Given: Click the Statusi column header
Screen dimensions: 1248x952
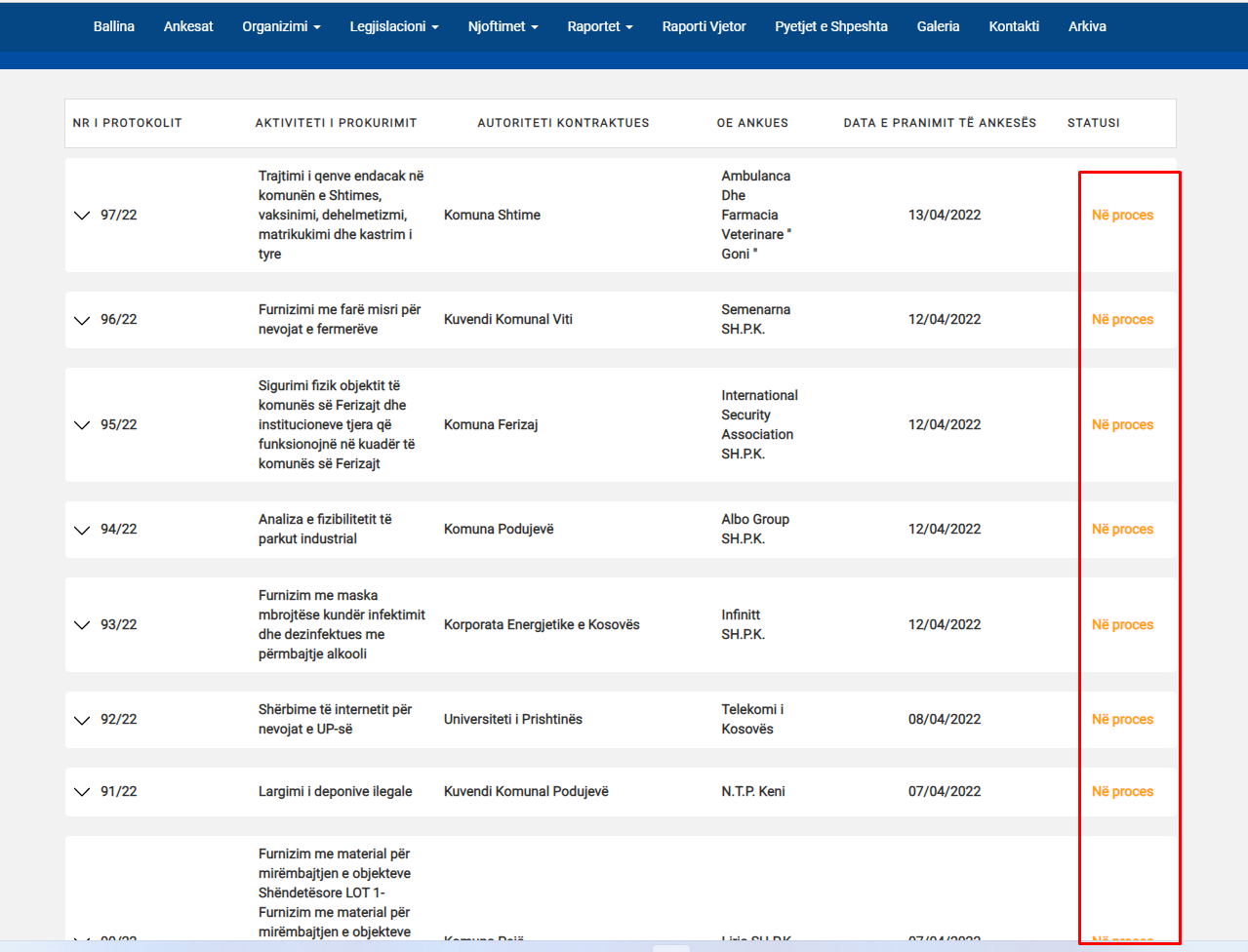Looking at the screenshot, I should click(1093, 123).
